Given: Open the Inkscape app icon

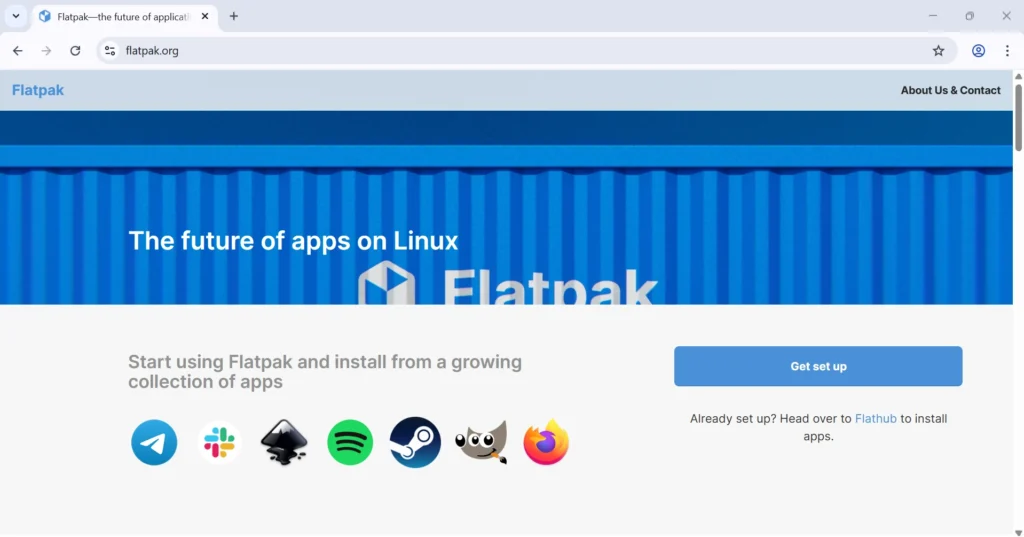Looking at the screenshot, I should click(284, 442).
